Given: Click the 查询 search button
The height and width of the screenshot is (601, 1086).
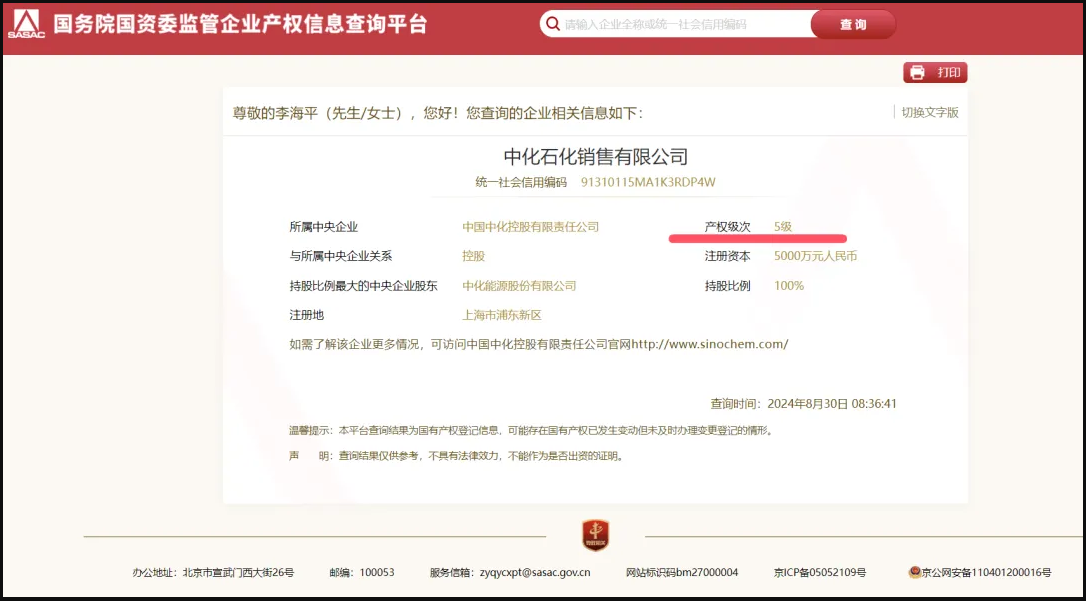Looking at the screenshot, I should click(x=853, y=24).
